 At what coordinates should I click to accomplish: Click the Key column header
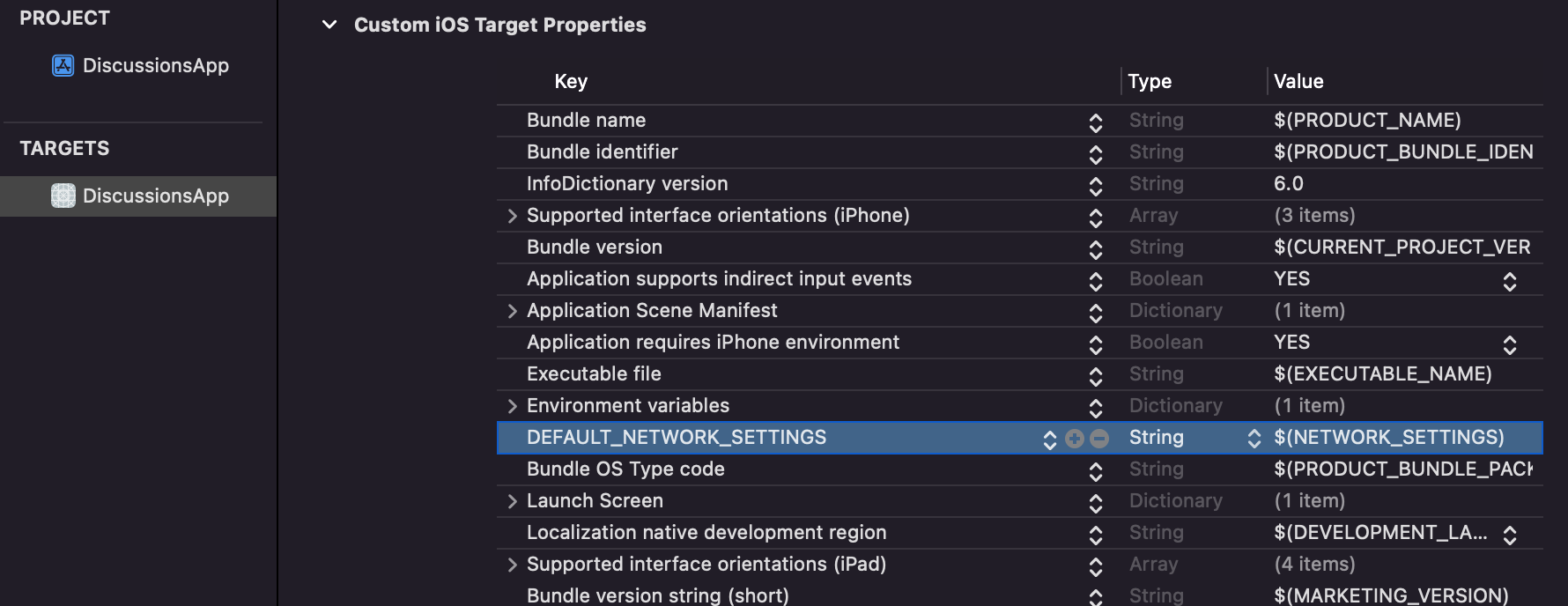pyautogui.click(x=571, y=82)
